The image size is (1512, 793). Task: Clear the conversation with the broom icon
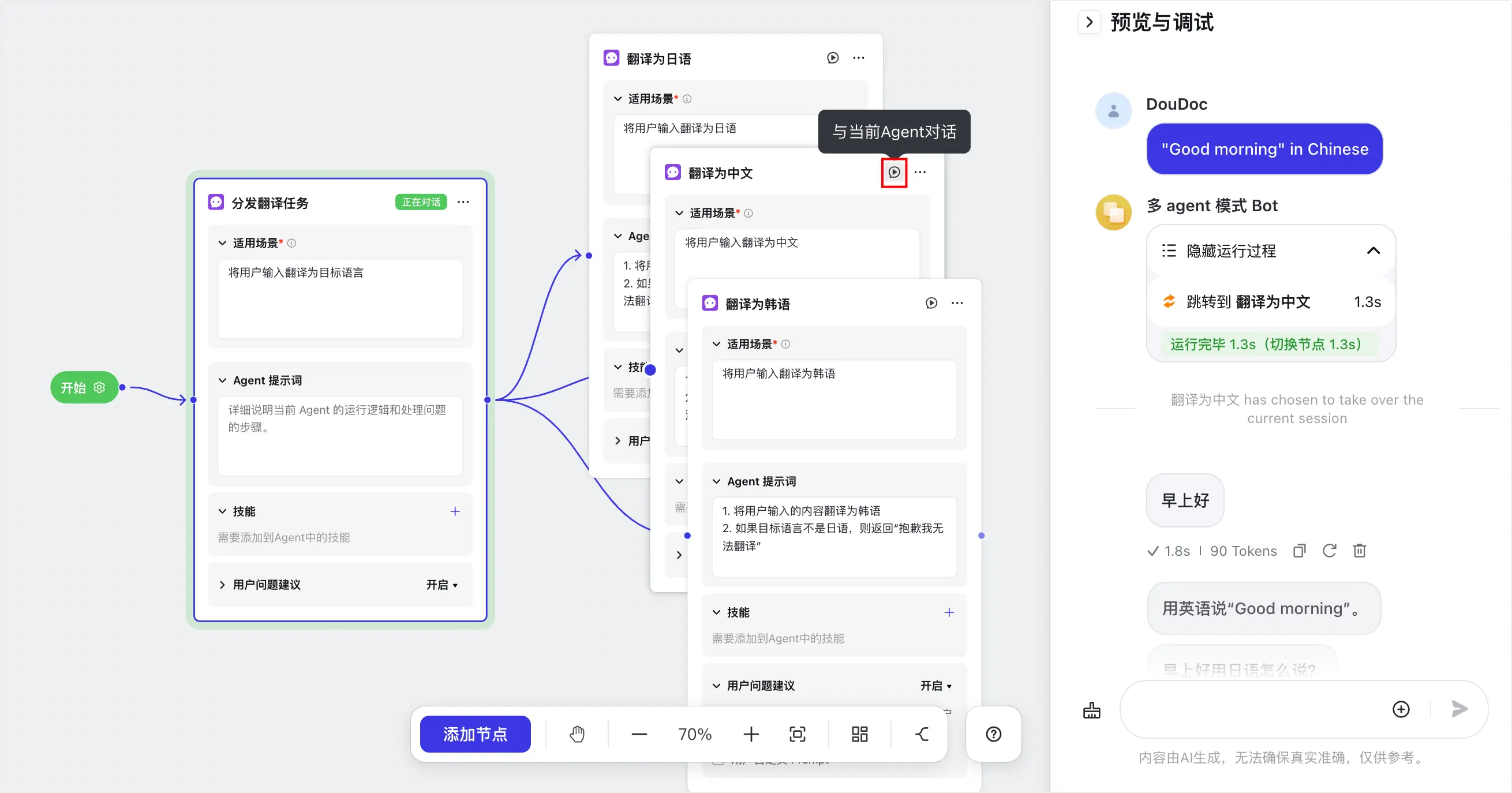point(1091,710)
